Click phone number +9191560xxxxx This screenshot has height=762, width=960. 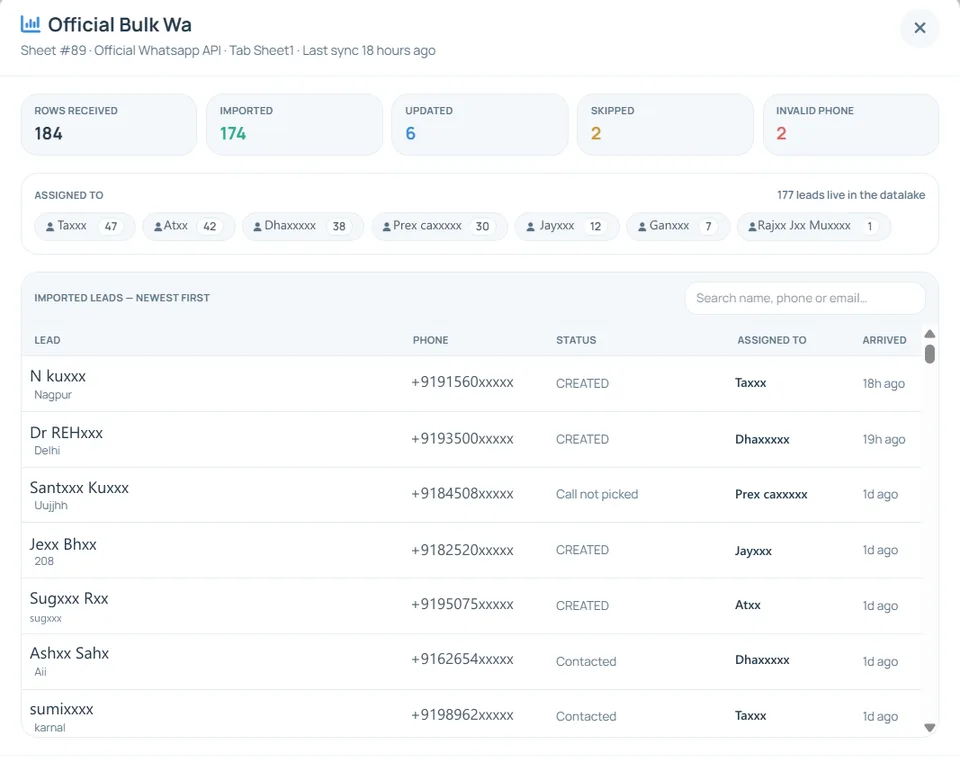(x=462, y=383)
